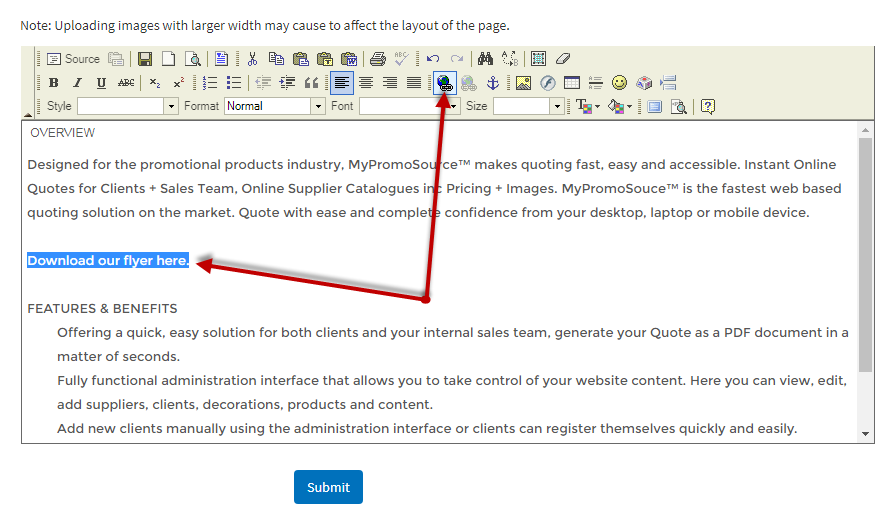894x517 pixels.
Task: Run the ABC spell check icon
Action: tap(401, 59)
